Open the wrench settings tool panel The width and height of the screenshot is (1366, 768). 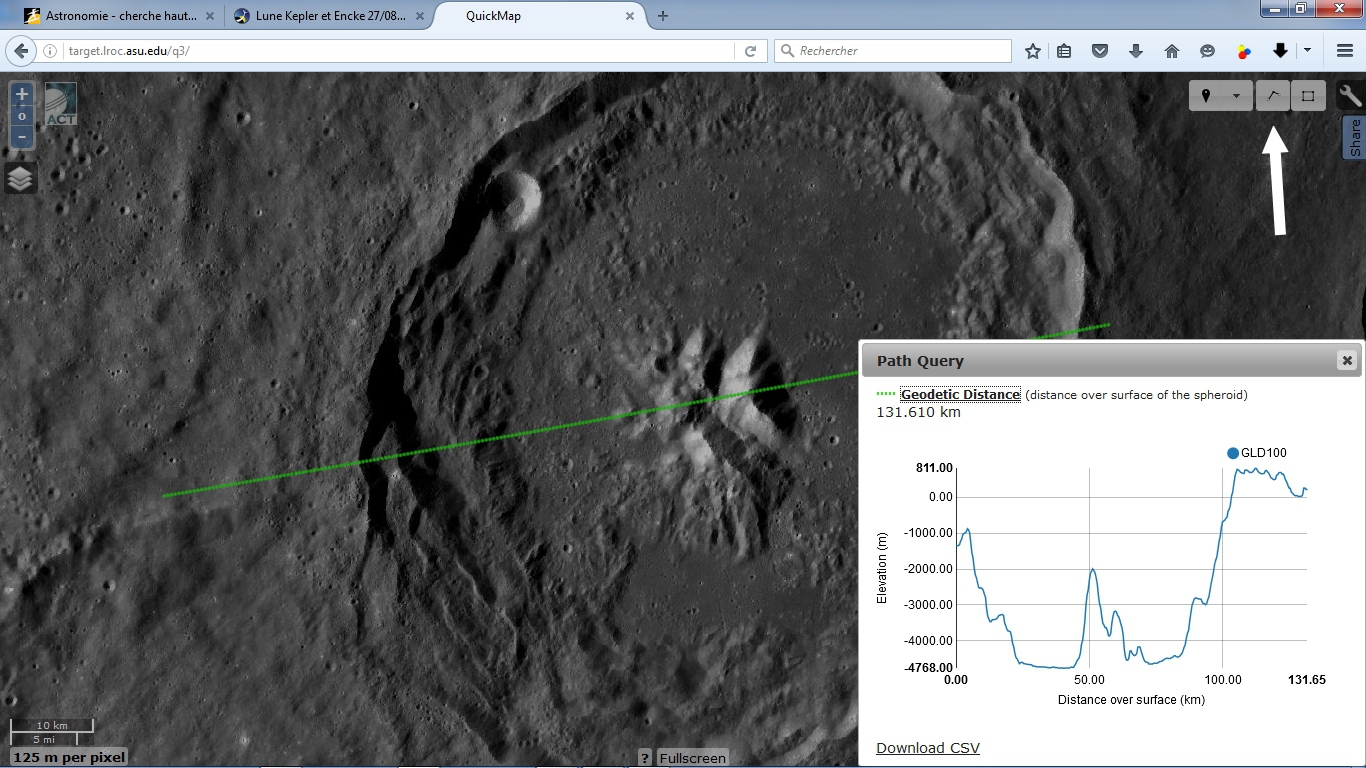[x=1350, y=96]
